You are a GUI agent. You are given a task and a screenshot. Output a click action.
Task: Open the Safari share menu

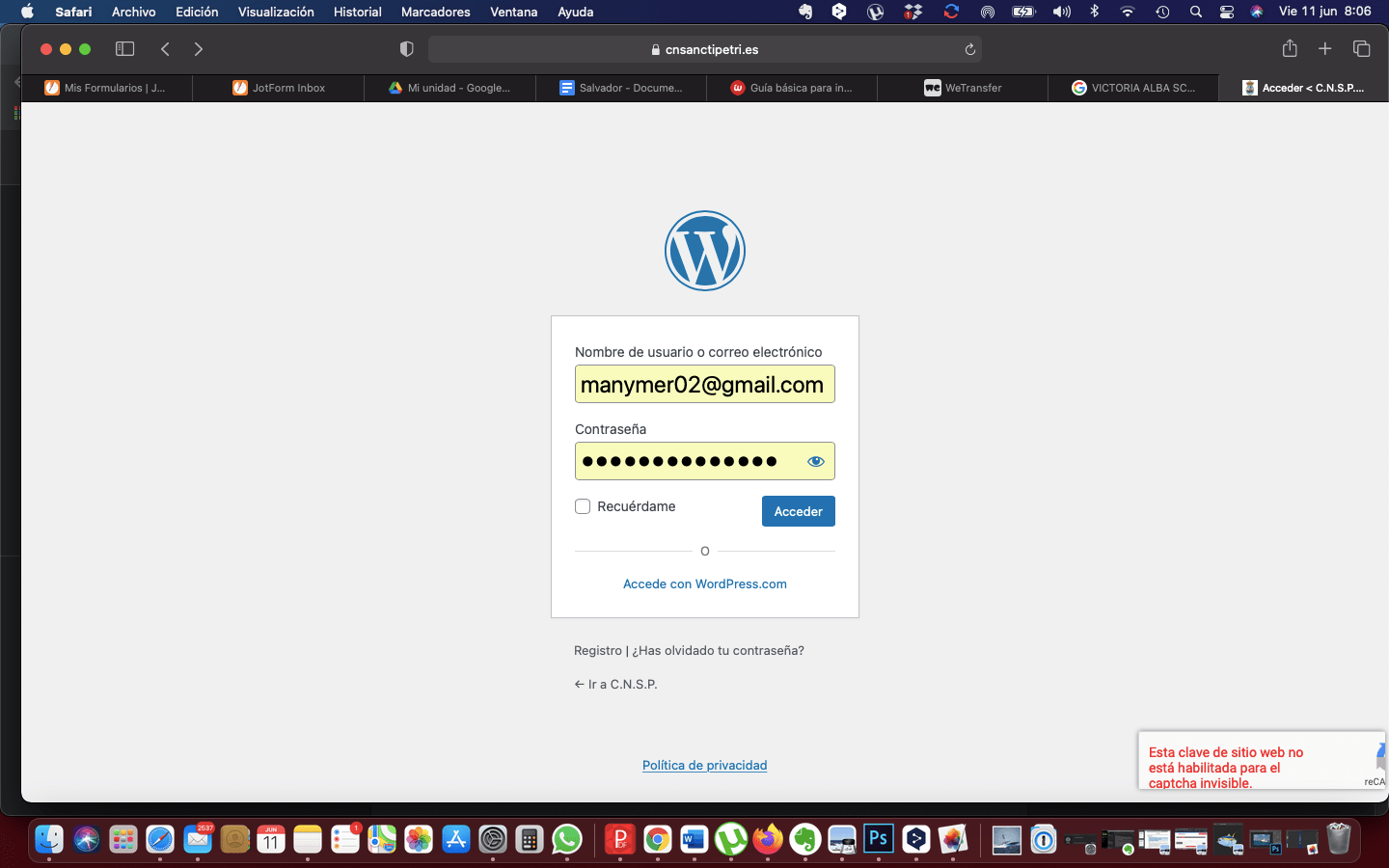pos(1290,48)
